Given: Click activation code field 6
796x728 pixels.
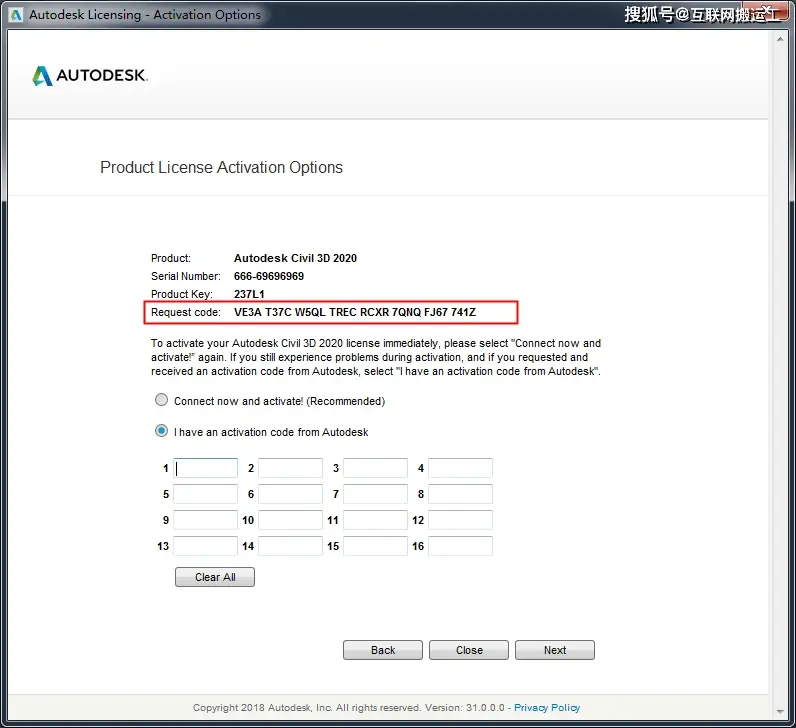Looking at the screenshot, I should pos(290,494).
